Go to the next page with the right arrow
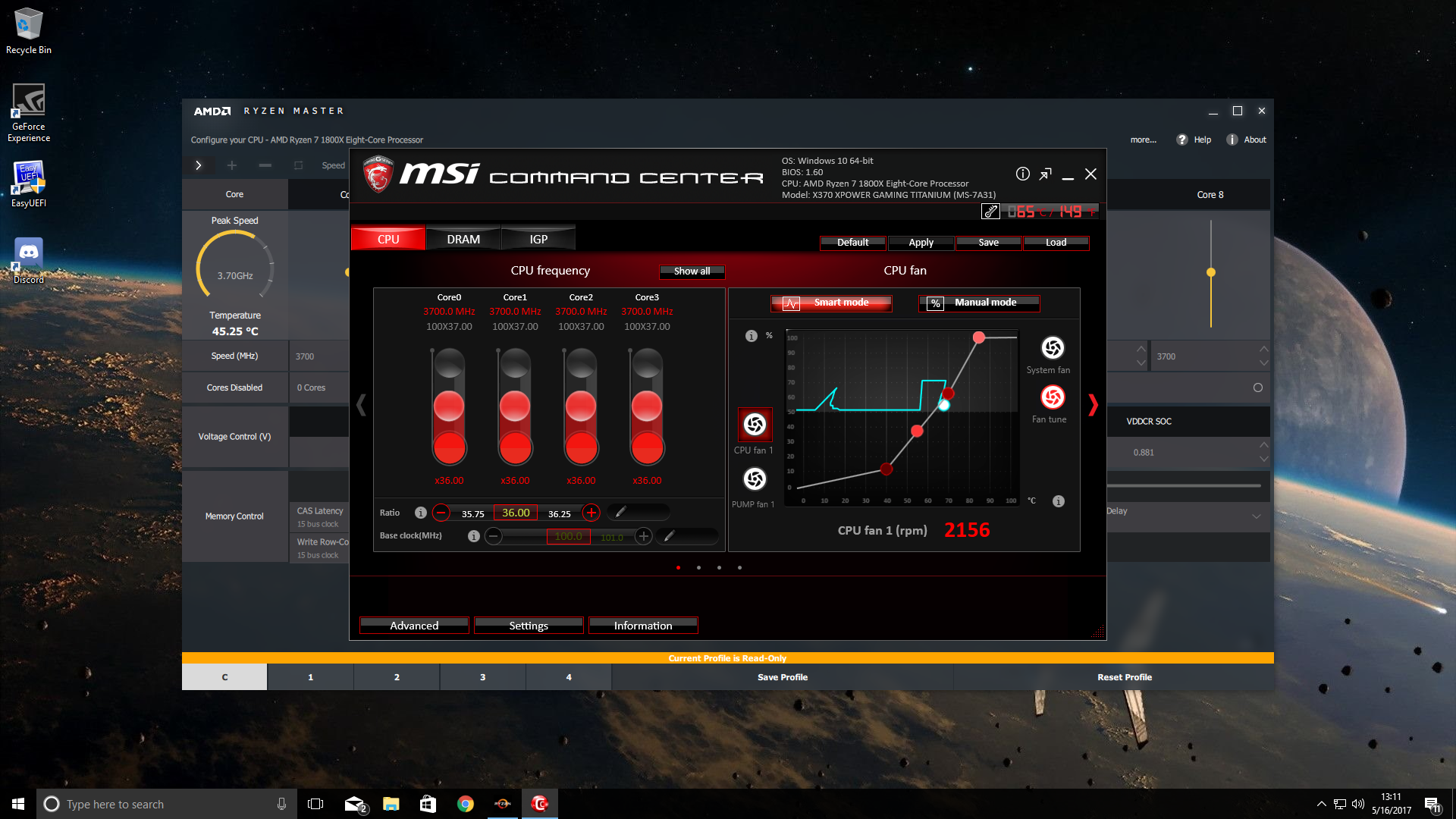The image size is (1456, 819). pyautogui.click(x=1093, y=405)
